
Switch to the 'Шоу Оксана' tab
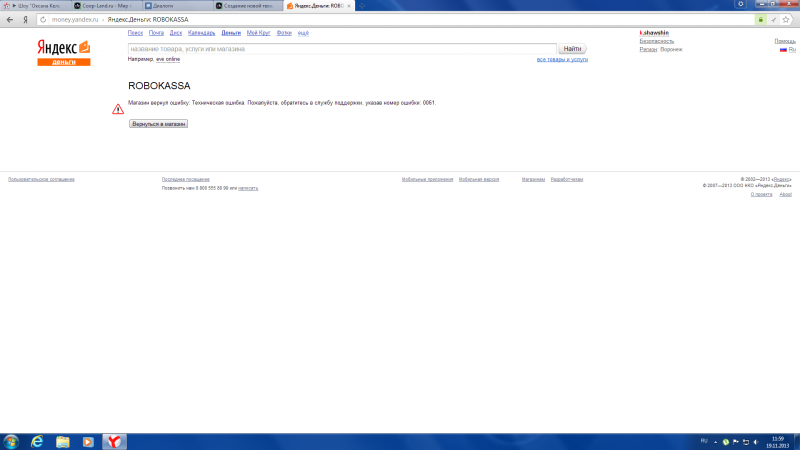click(x=36, y=6)
